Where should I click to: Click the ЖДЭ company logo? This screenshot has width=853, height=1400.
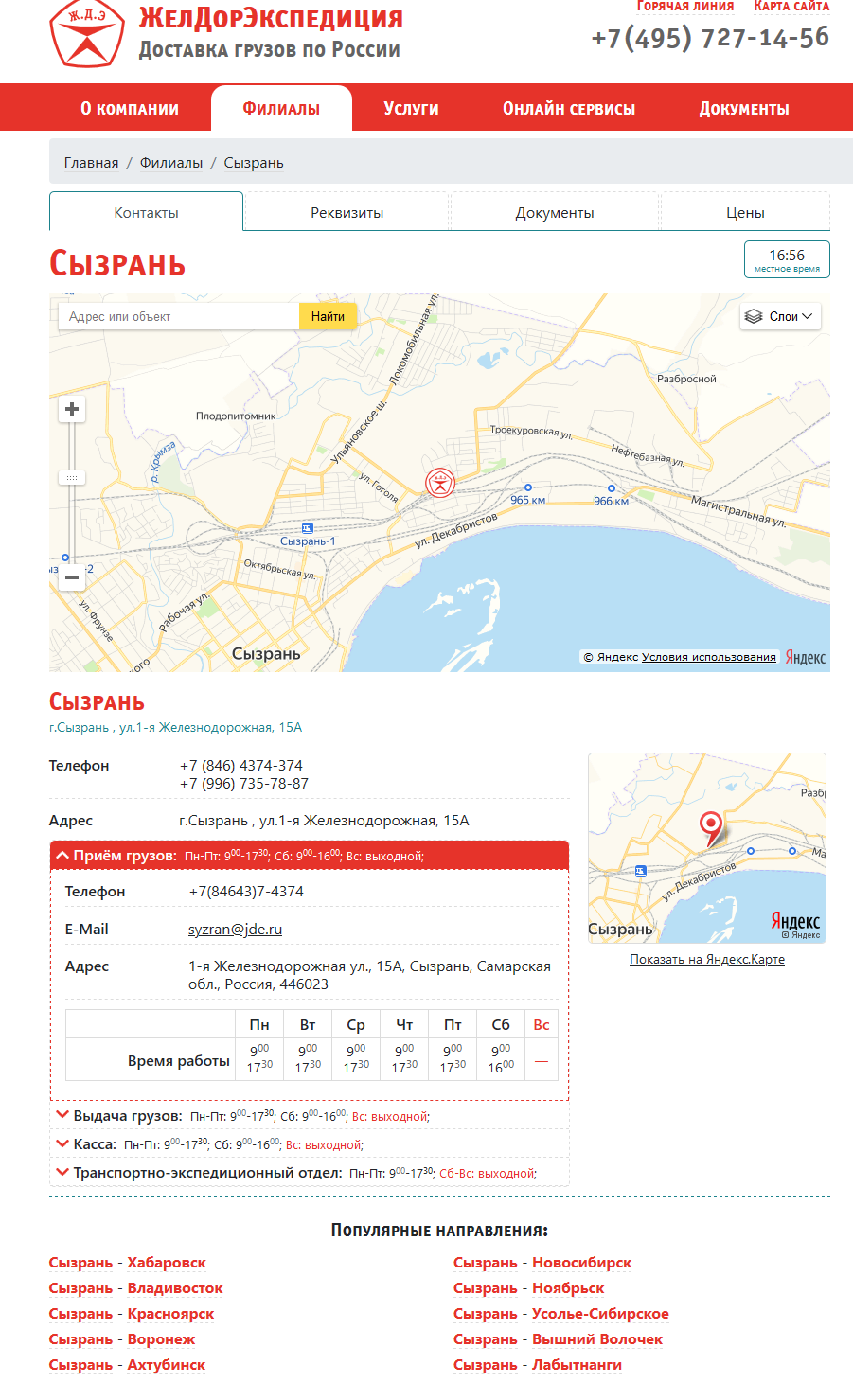(87, 31)
